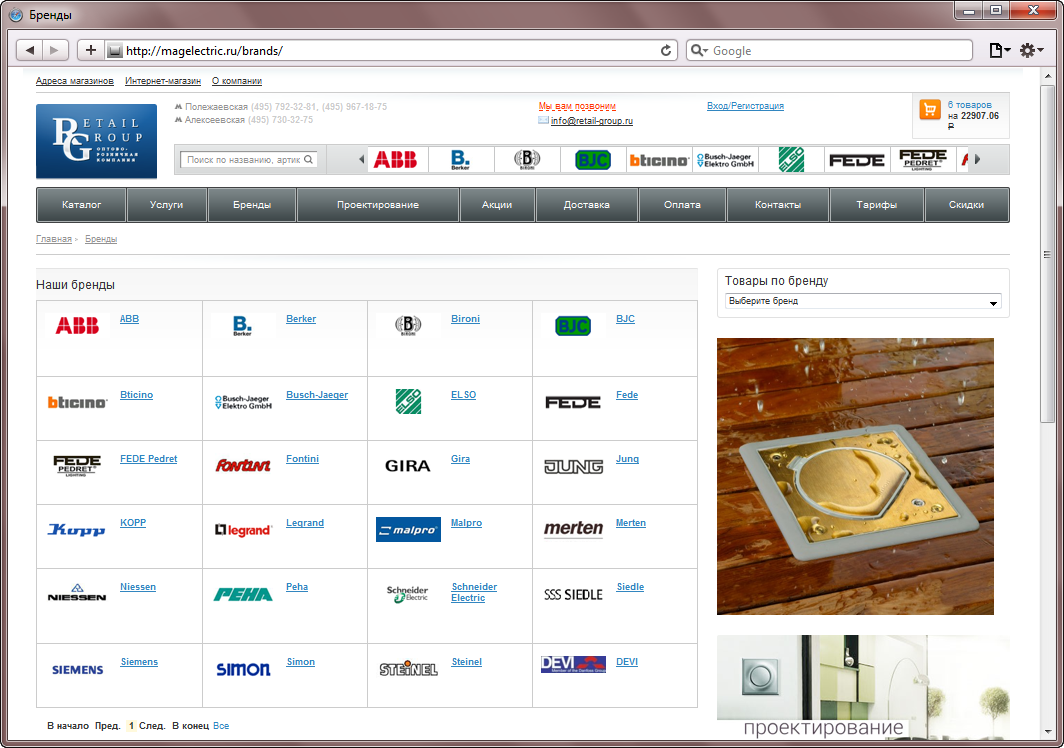1064x748 pixels.
Task: Select the BJC logo in the carousel
Action: 592,160
